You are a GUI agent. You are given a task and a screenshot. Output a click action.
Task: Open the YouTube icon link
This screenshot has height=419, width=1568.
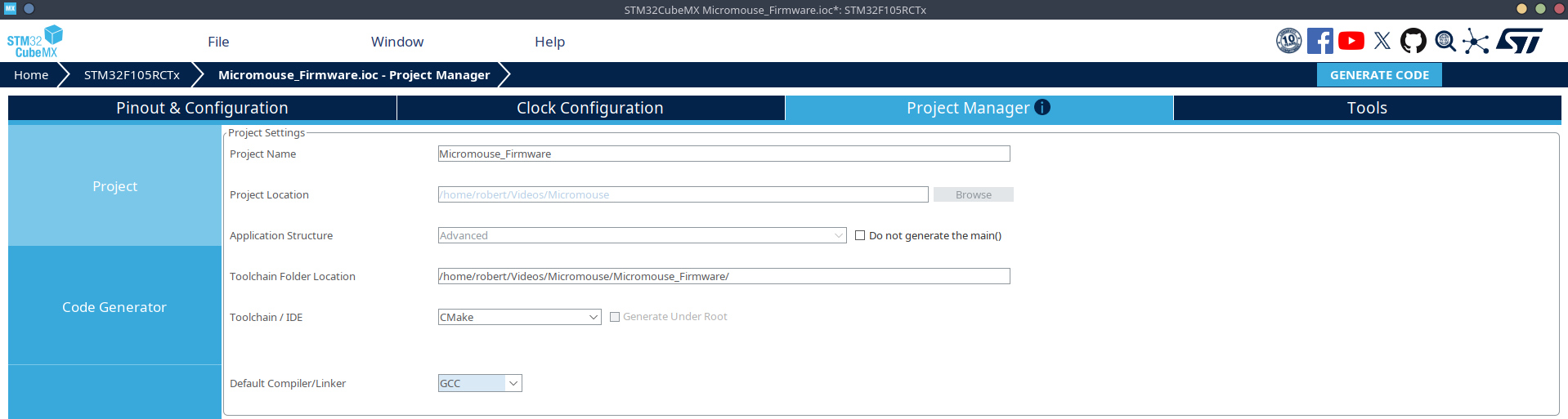coord(1351,41)
